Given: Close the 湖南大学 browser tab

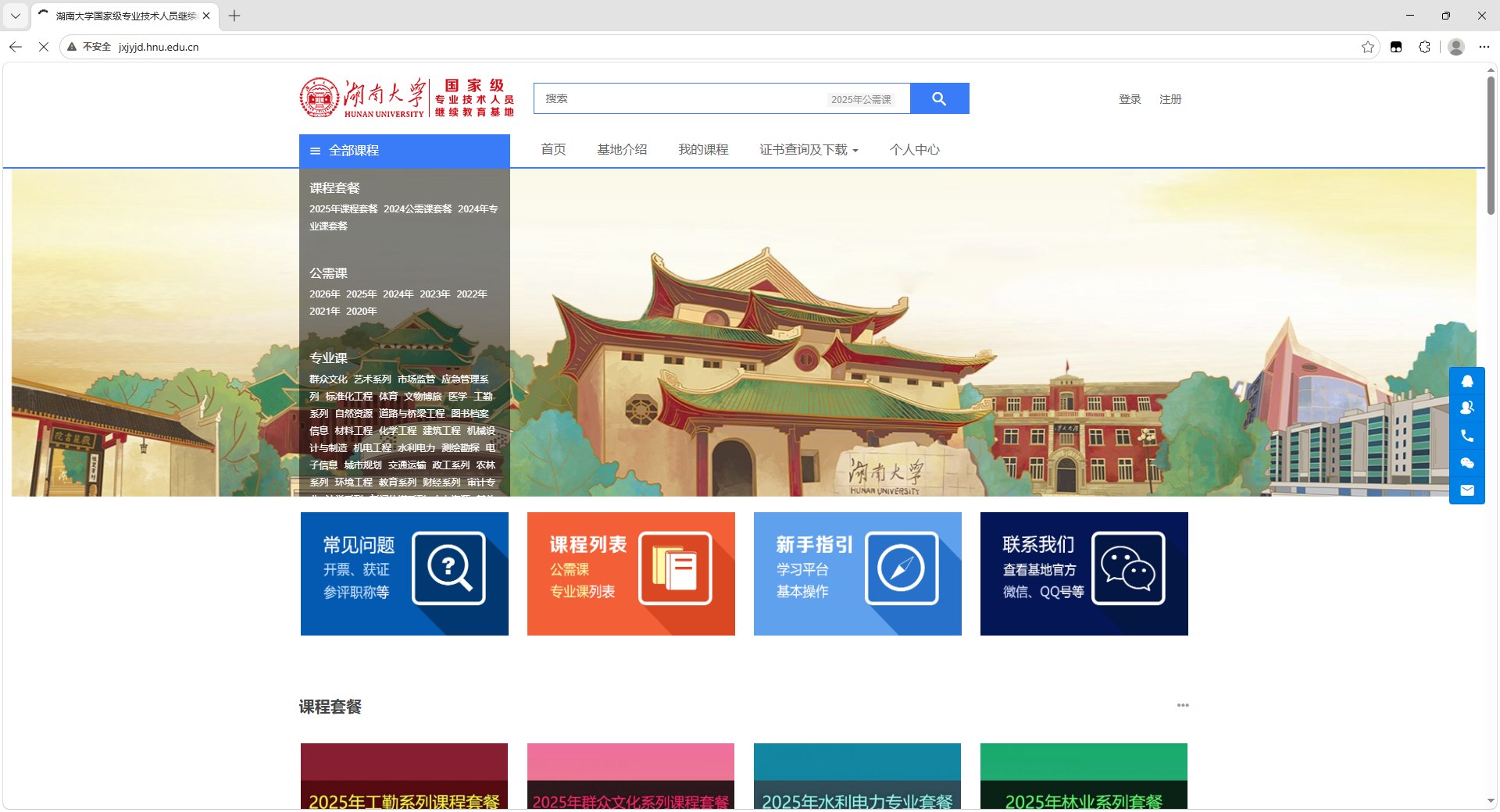Looking at the screenshot, I should pos(206,16).
